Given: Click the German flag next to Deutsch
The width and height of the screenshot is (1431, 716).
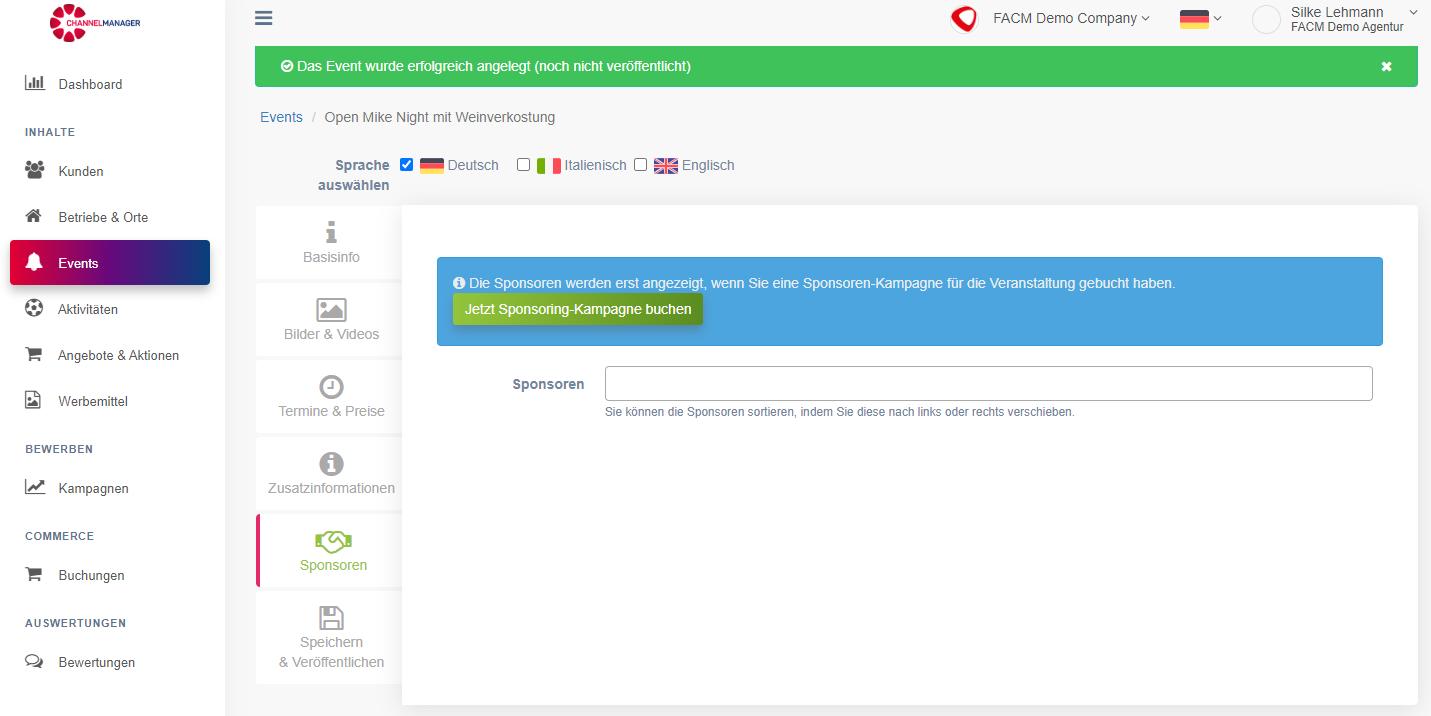Looking at the screenshot, I should pyautogui.click(x=432, y=166).
